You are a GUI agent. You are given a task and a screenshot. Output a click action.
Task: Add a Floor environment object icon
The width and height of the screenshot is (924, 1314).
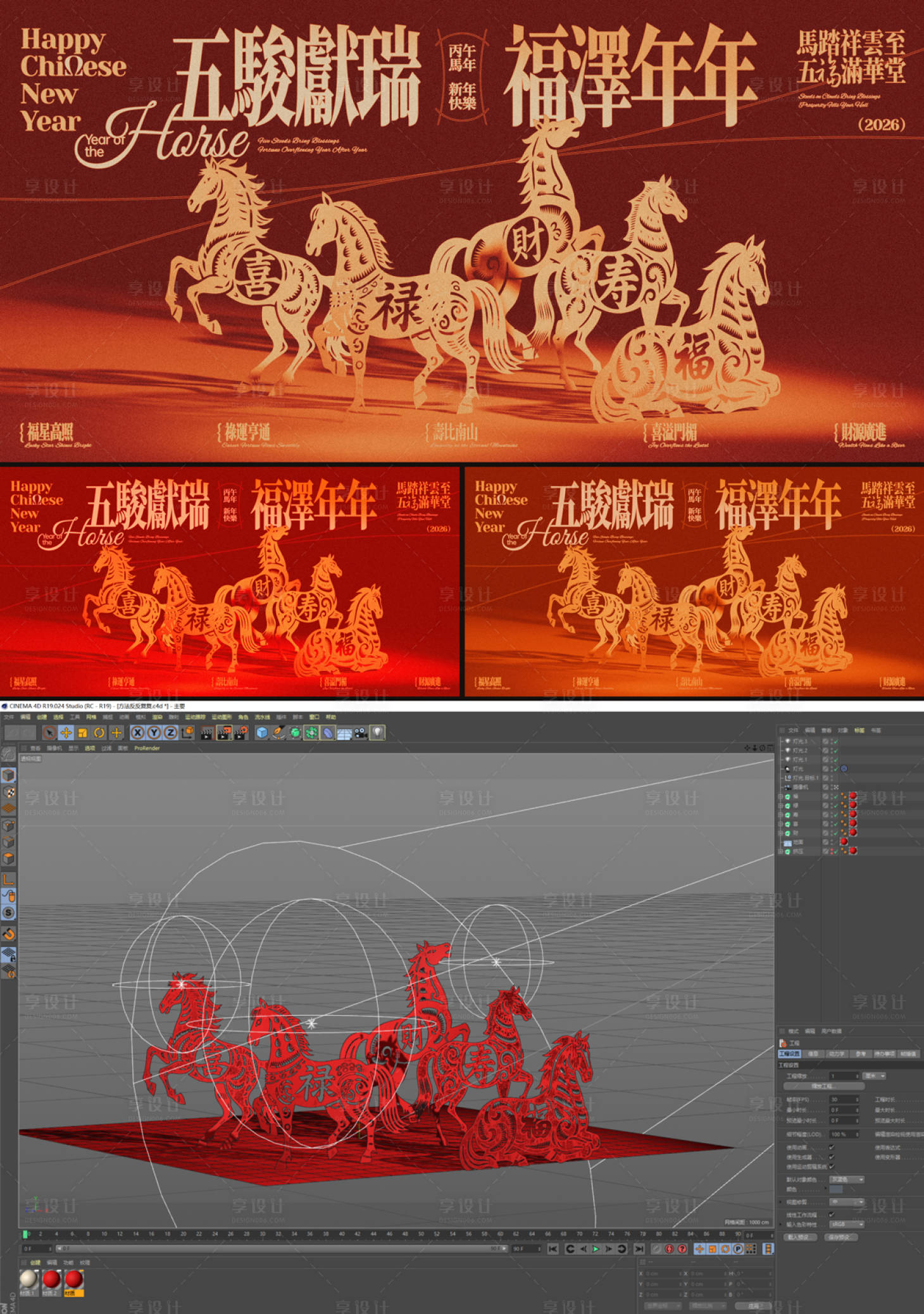(344, 733)
